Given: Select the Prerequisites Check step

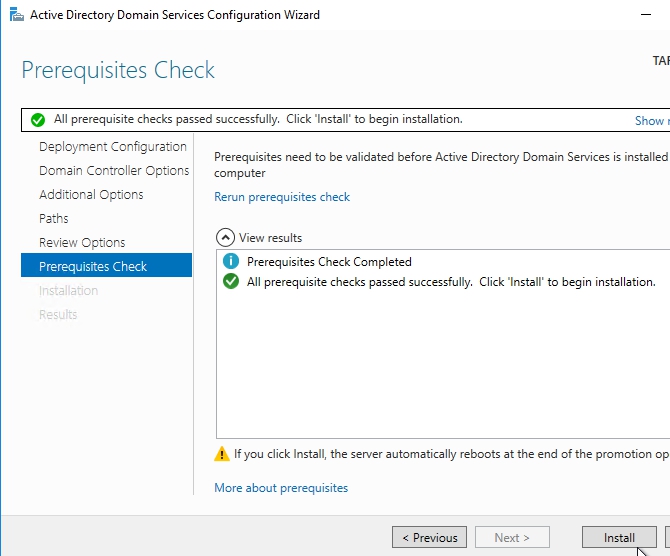Looking at the screenshot, I should pyautogui.click(x=93, y=267).
